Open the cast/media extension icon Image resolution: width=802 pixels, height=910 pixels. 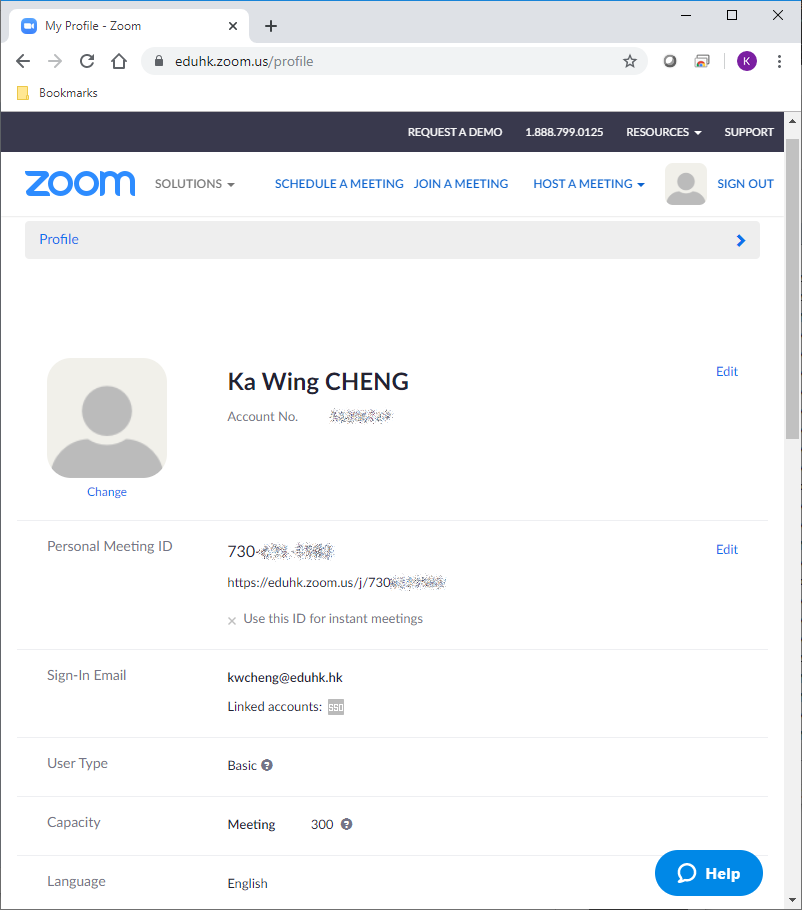click(702, 61)
